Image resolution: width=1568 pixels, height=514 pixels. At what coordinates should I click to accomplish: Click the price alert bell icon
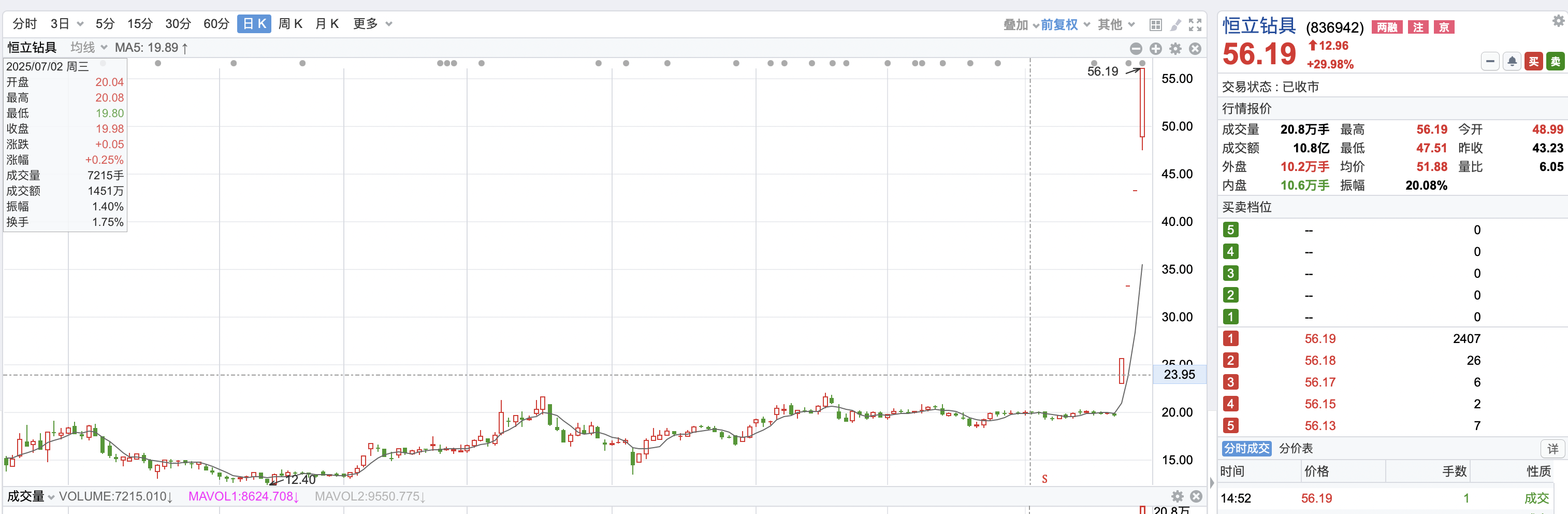[x=1512, y=62]
